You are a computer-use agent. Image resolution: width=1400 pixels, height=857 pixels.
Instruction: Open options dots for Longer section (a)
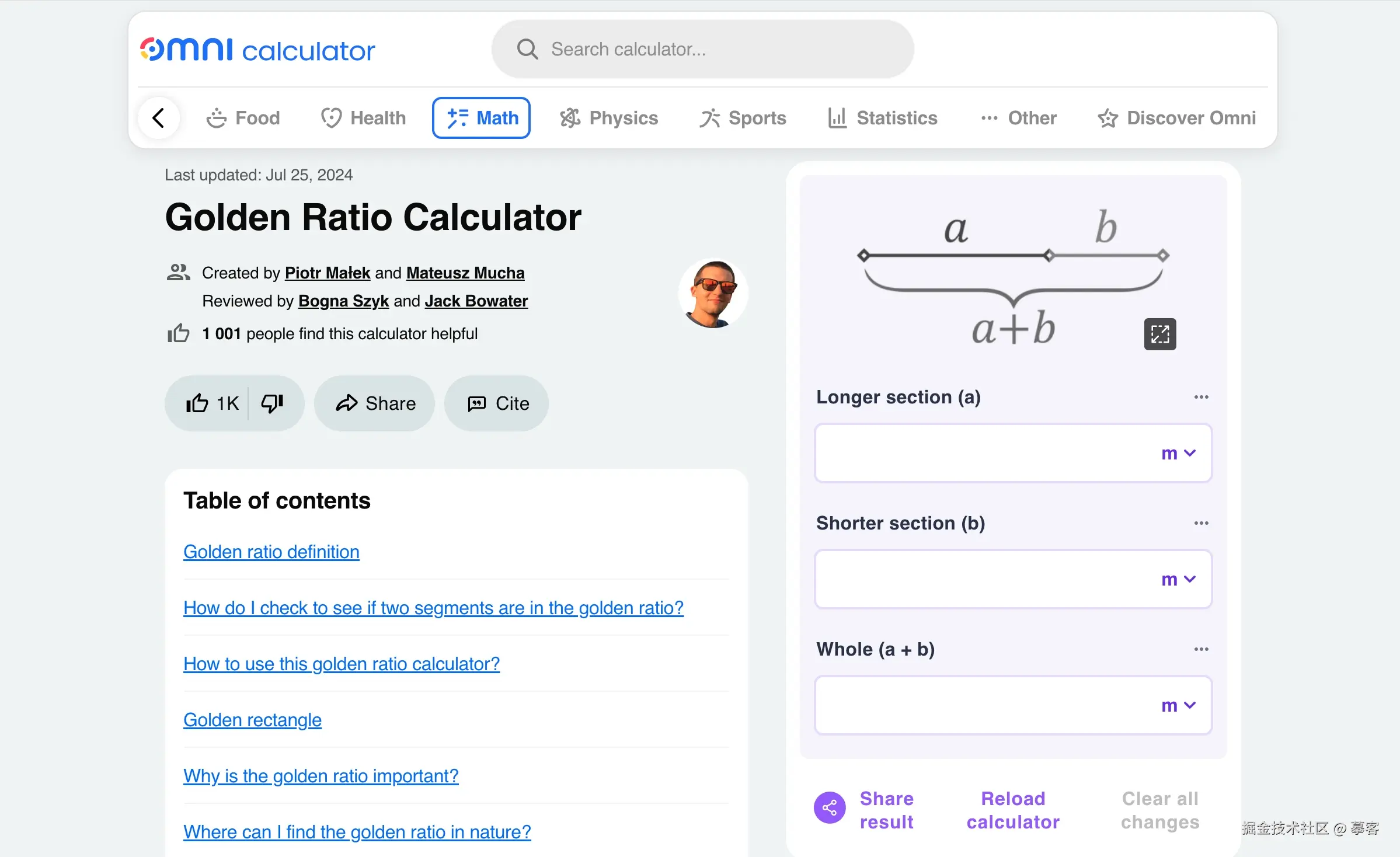(1201, 397)
